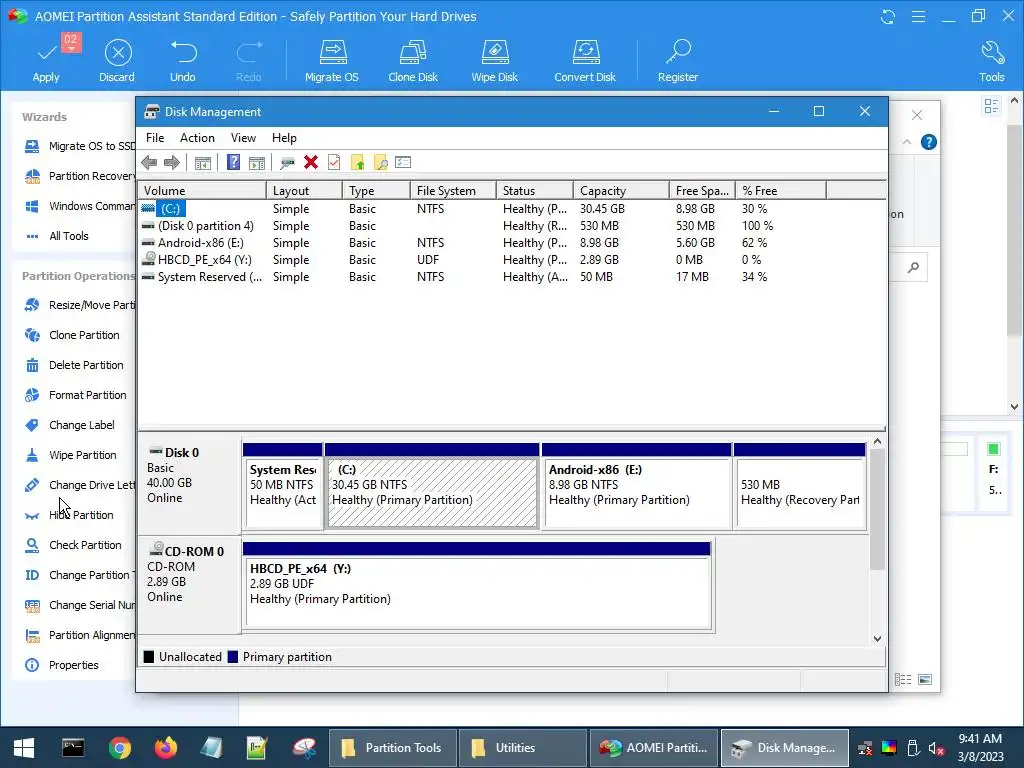
Task: Open Help icon in Disk Management toolbar
Action: [x=233, y=163]
